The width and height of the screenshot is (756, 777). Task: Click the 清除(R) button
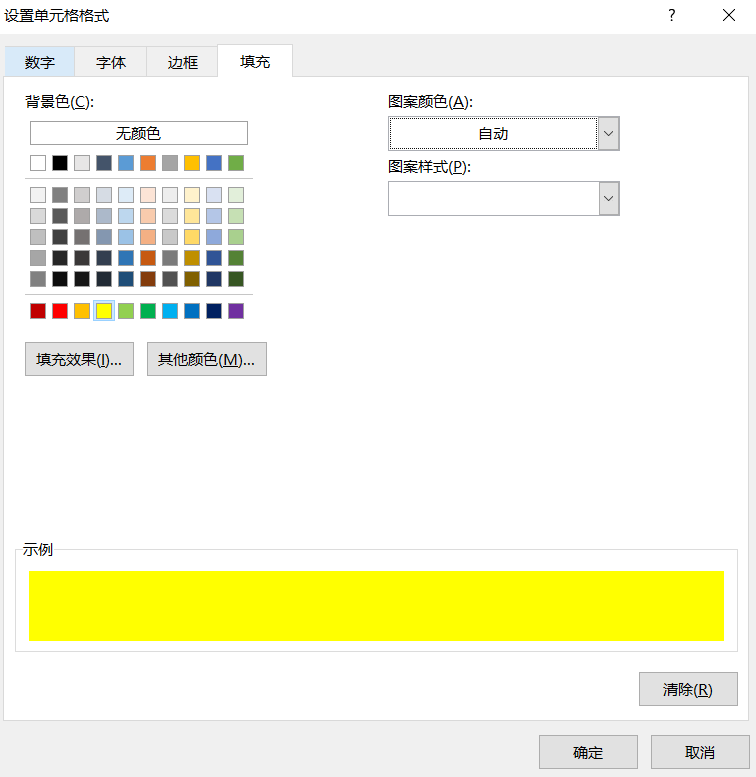coord(688,689)
